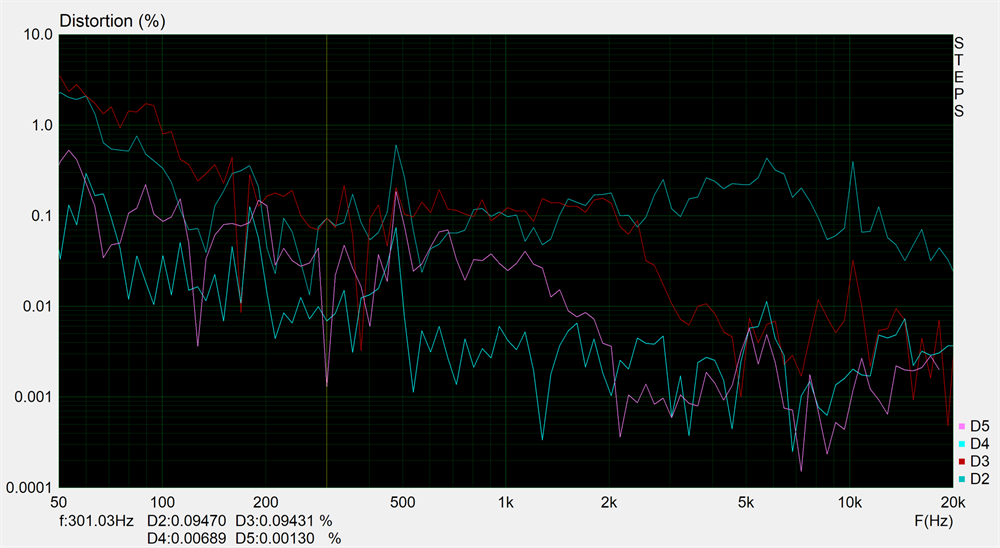Click the "0.1" distortion axis label
This screenshot has width=1000, height=548.
point(42,216)
